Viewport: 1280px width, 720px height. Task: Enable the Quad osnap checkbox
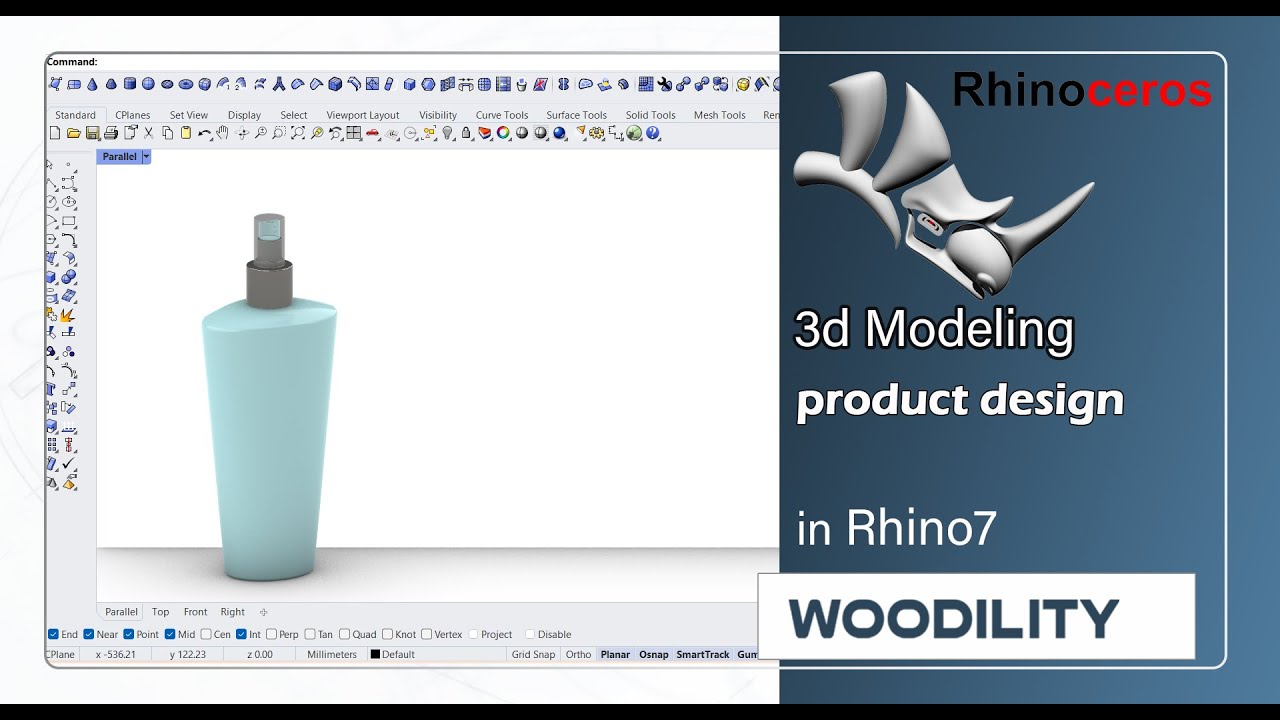point(345,634)
